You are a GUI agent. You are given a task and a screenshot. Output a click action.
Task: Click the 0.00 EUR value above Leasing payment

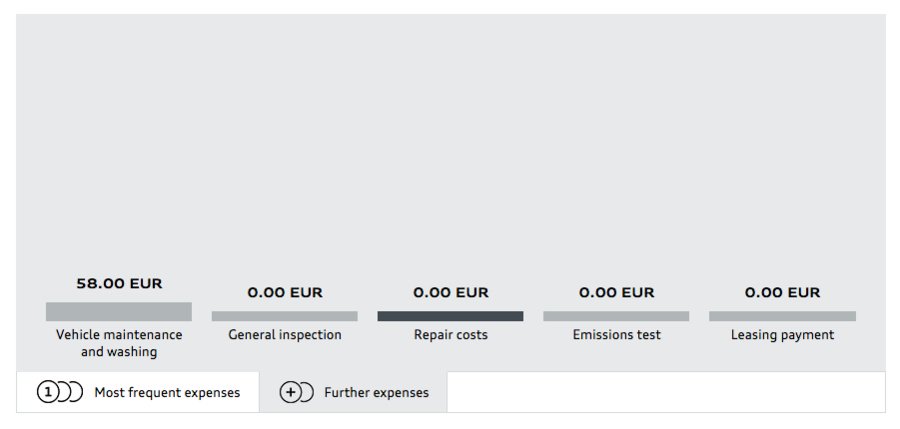[x=782, y=292]
